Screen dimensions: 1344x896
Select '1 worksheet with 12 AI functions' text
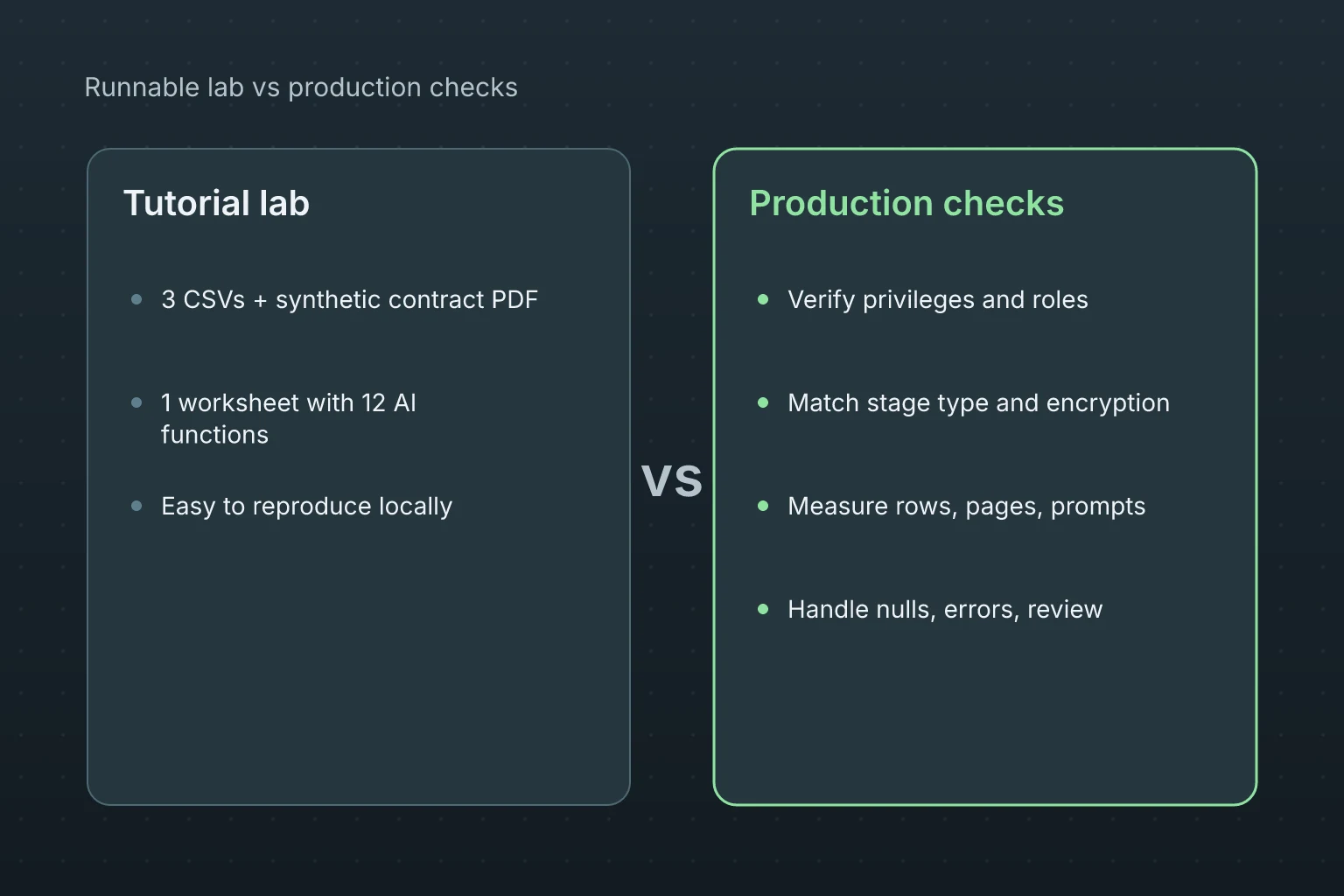pos(289,418)
